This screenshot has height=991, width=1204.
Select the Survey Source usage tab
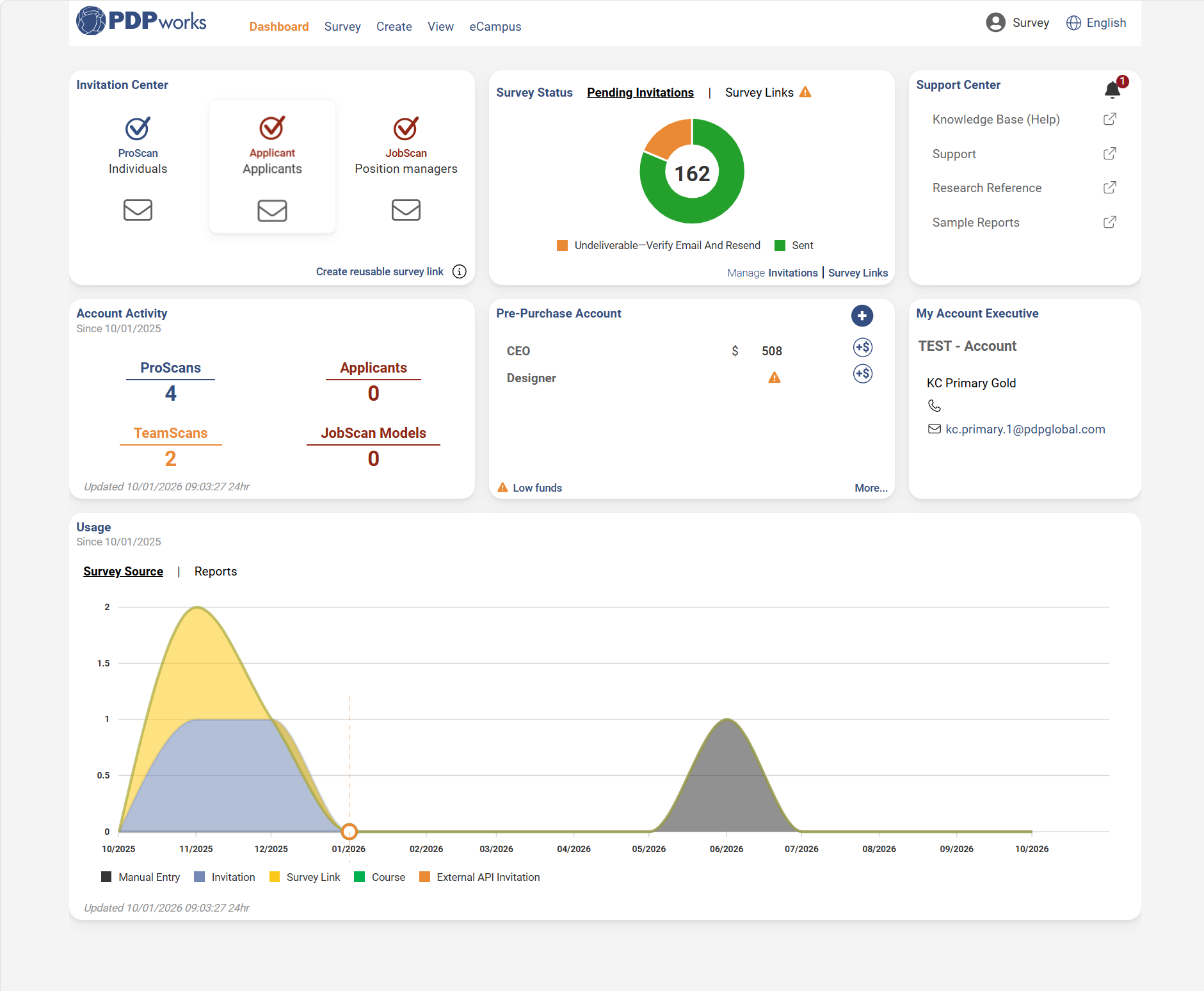(124, 572)
